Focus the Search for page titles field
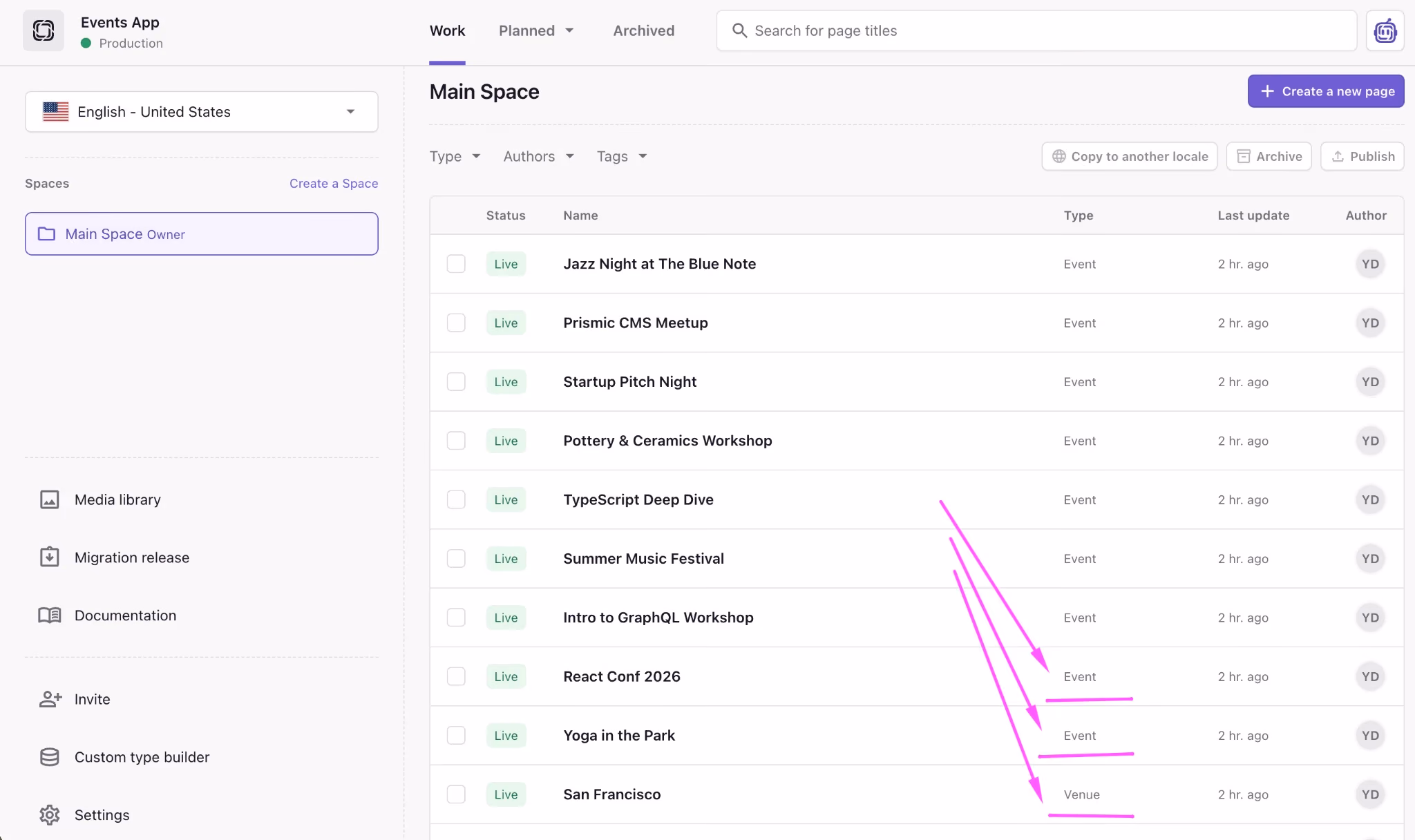The image size is (1415, 840). pyautogui.click(x=1036, y=30)
